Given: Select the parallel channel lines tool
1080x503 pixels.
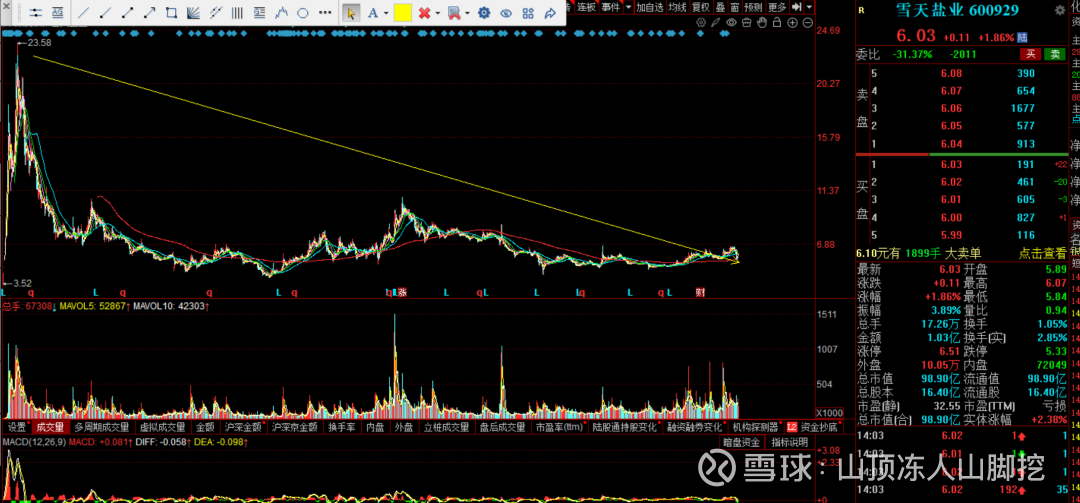Looking at the screenshot, I should (216, 12).
